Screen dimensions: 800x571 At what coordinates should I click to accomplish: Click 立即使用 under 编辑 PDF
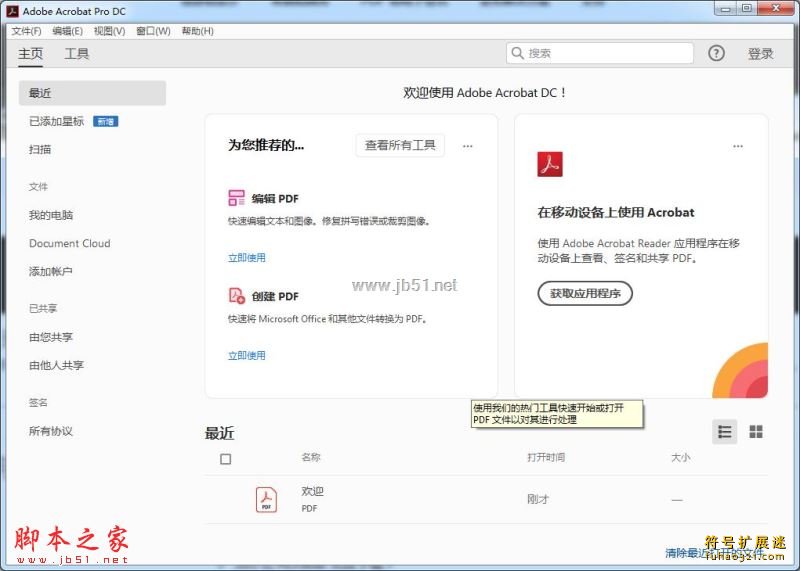click(246, 258)
